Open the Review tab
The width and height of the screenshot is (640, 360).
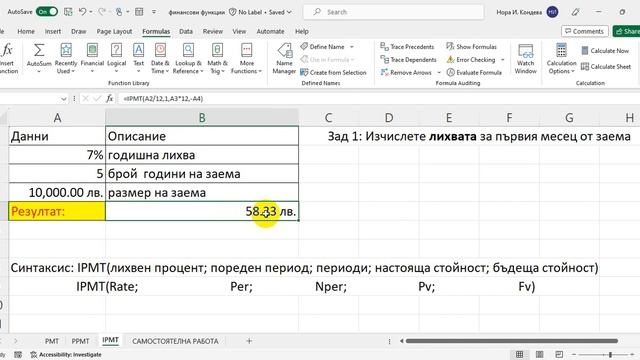[213, 31]
